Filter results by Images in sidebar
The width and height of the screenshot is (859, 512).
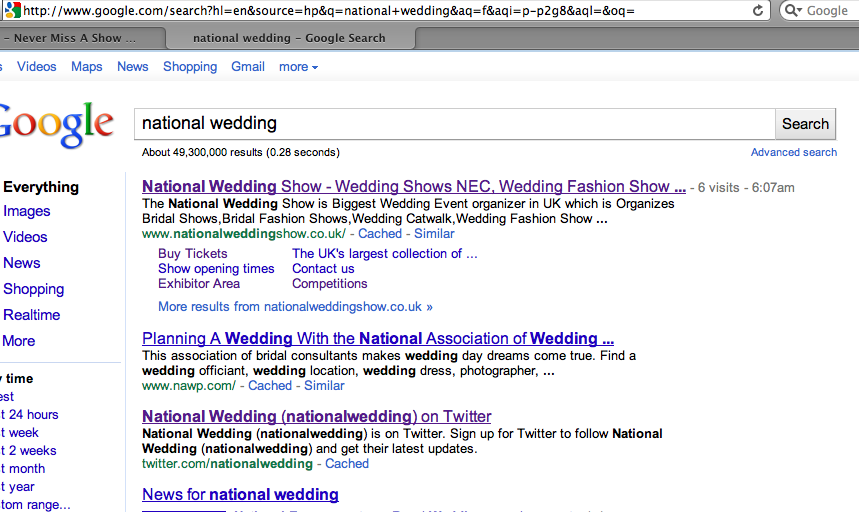tap(27, 211)
